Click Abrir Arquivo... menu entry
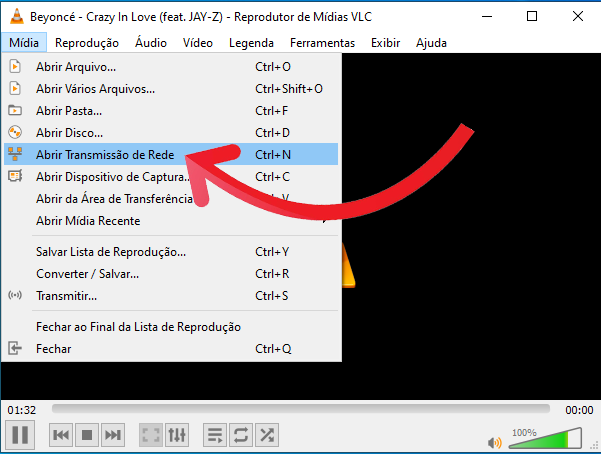 coord(76,67)
